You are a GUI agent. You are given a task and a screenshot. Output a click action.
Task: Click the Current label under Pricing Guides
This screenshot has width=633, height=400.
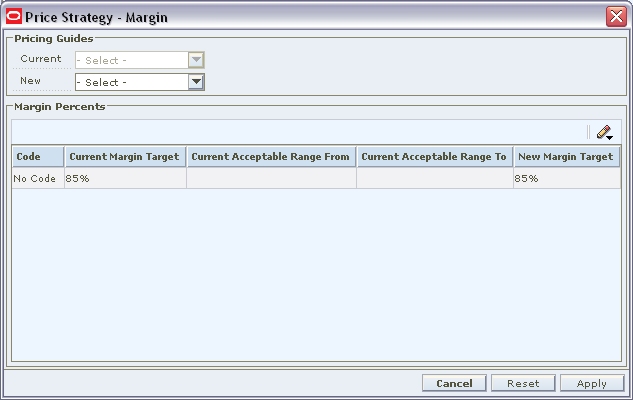[x=41, y=59]
